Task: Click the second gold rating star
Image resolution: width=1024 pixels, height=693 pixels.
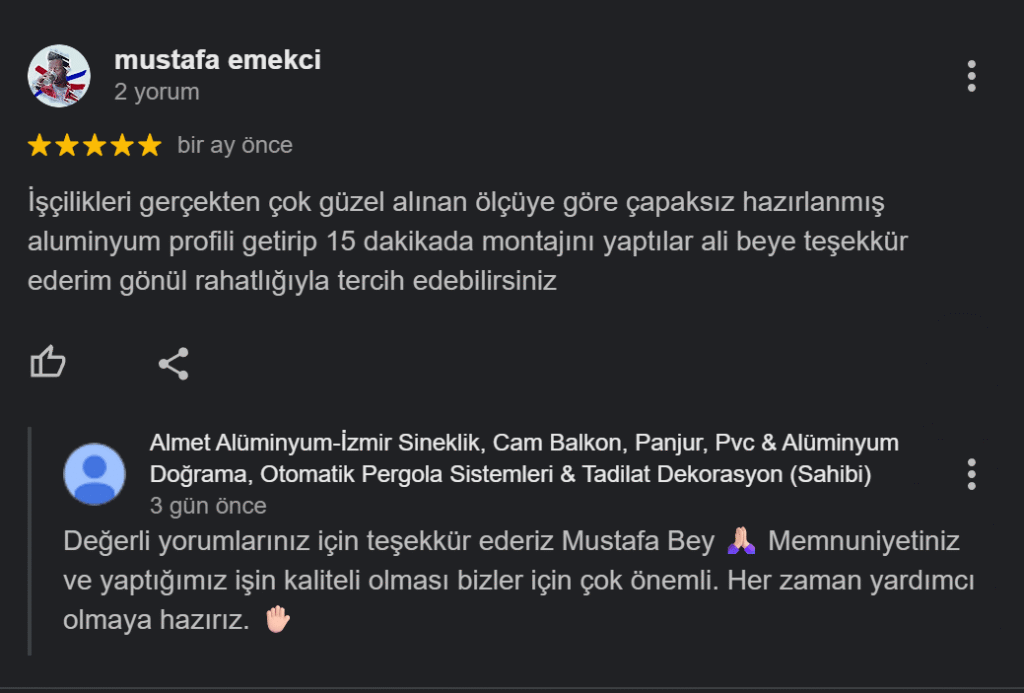Action: pyautogui.click(x=66, y=144)
